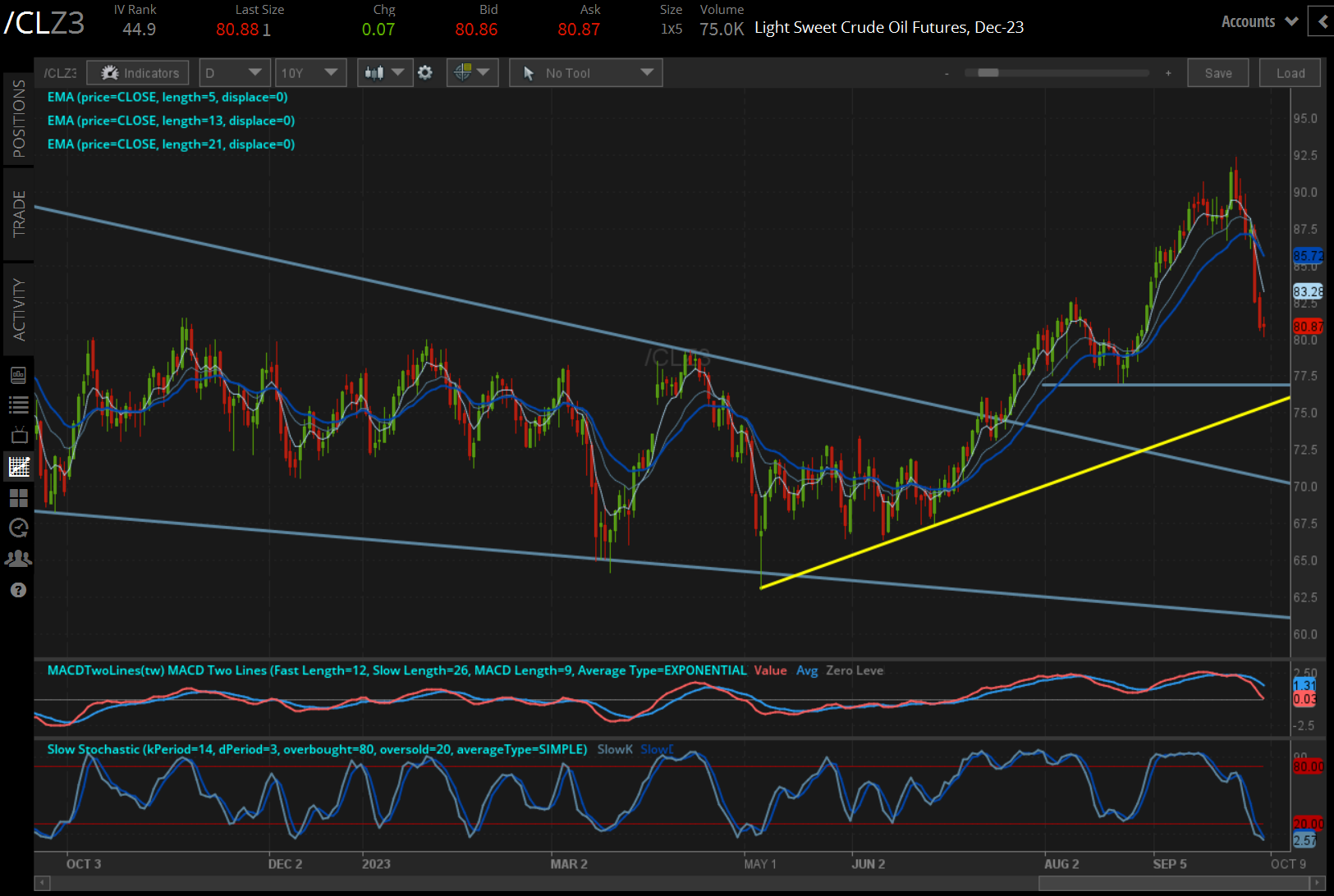Image resolution: width=1334 pixels, height=896 pixels.
Task: Open the four-square grid icon in sidebar
Action: coord(18,498)
